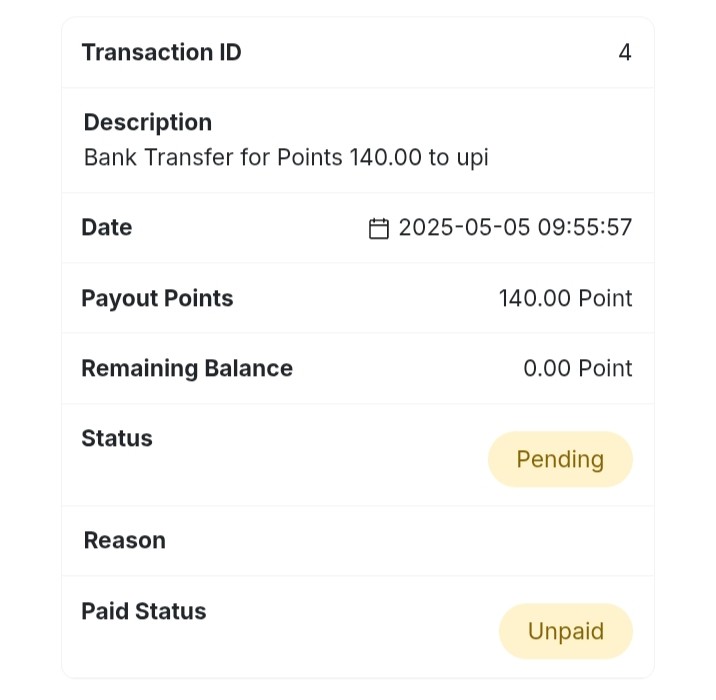
Task: Click the Description heading
Action: point(148,122)
